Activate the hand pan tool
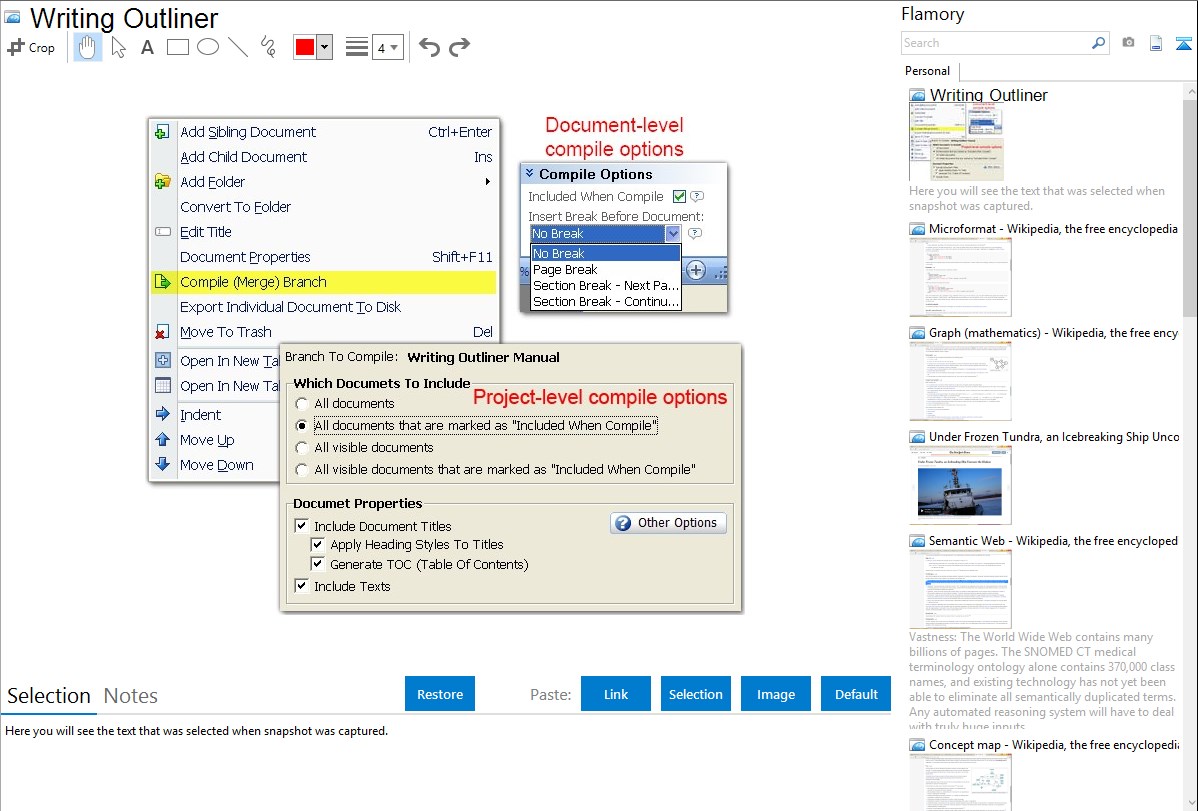The image size is (1198, 811). 88,47
